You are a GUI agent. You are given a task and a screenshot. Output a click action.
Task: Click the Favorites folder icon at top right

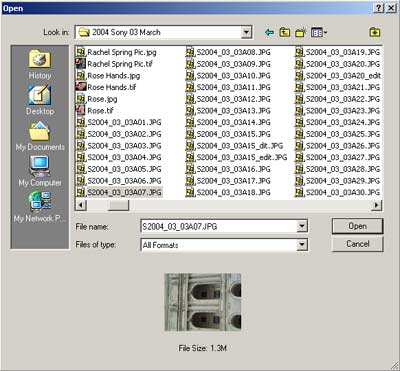375,32
